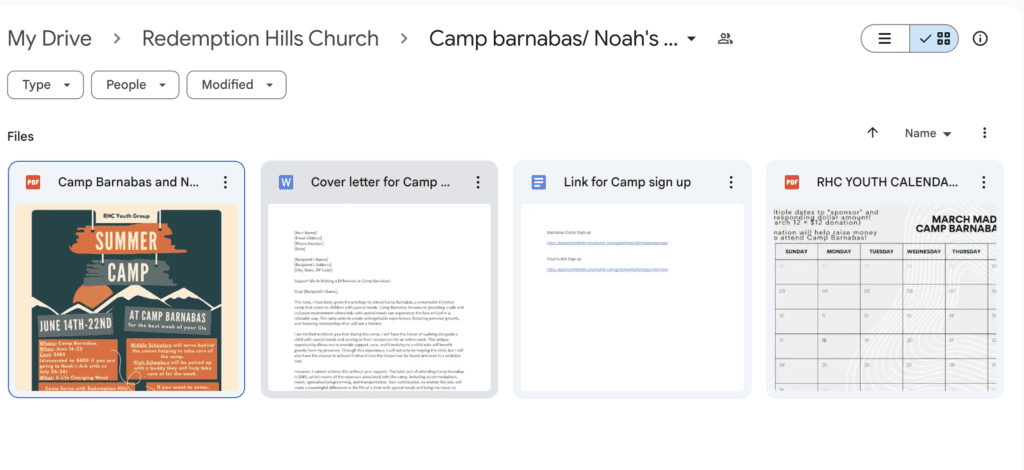Open the Name sort dropdown
1024x470 pixels.
tap(928, 133)
